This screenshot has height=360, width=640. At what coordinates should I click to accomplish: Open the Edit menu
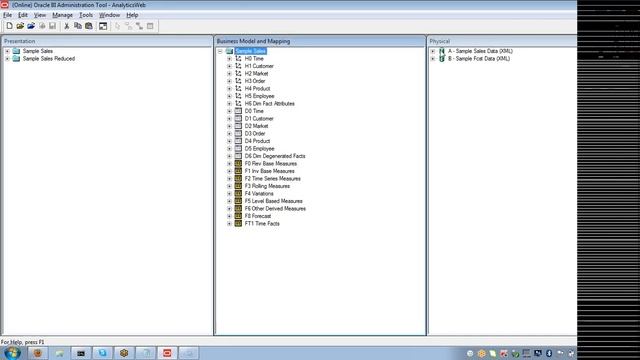(x=22, y=15)
